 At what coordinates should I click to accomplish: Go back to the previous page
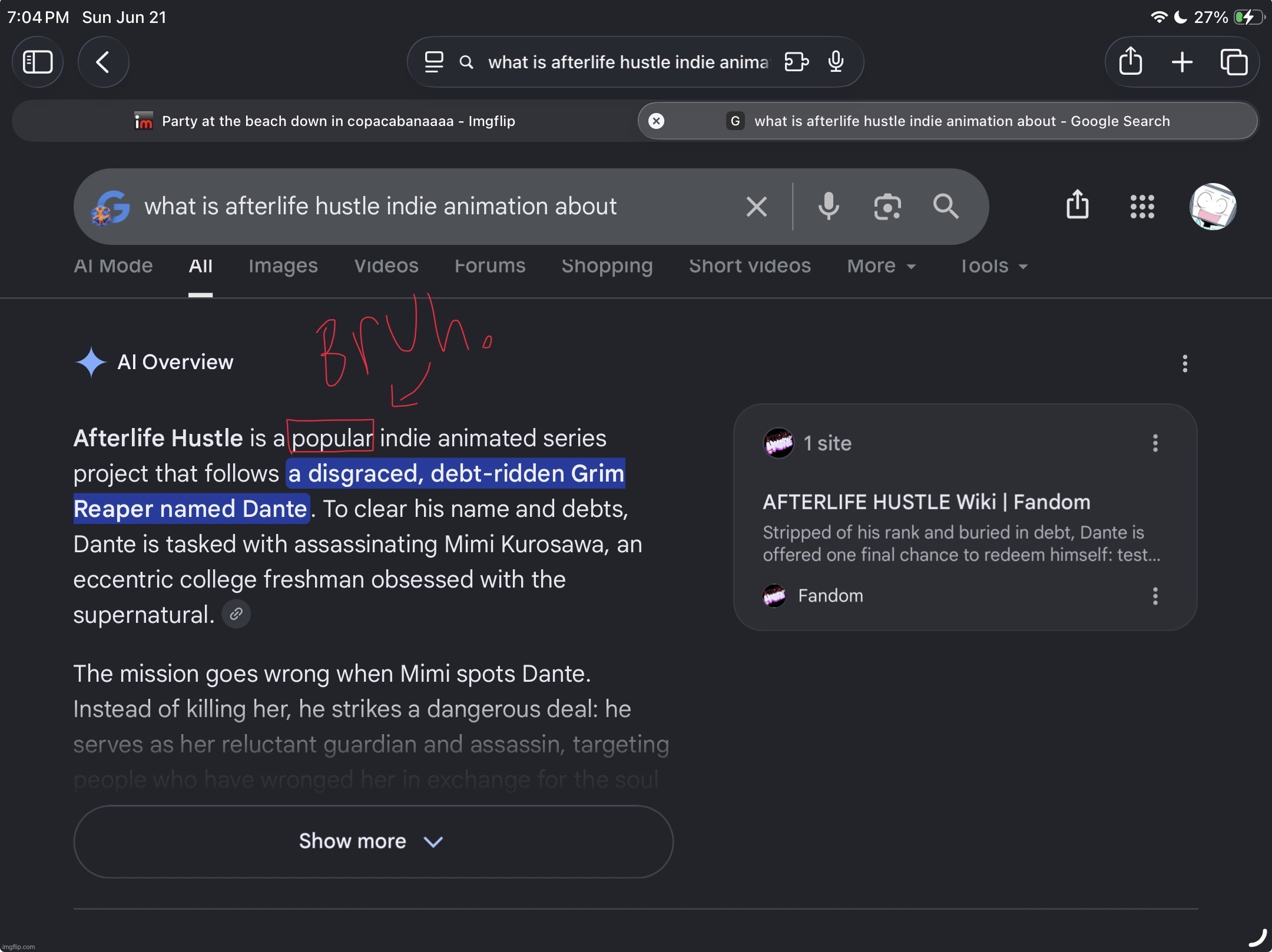[103, 62]
